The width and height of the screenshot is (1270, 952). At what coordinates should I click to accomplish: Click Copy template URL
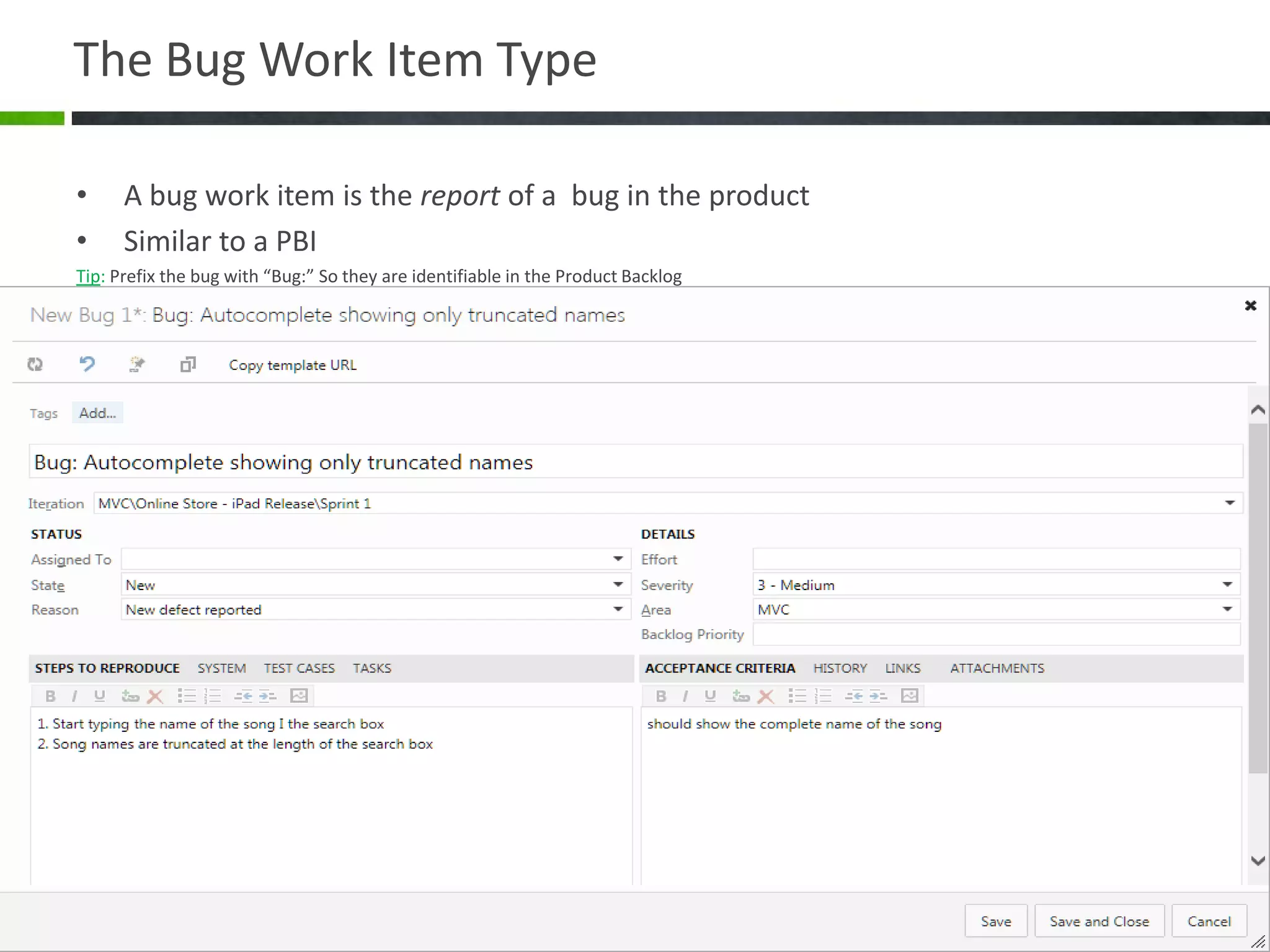click(293, 365)
